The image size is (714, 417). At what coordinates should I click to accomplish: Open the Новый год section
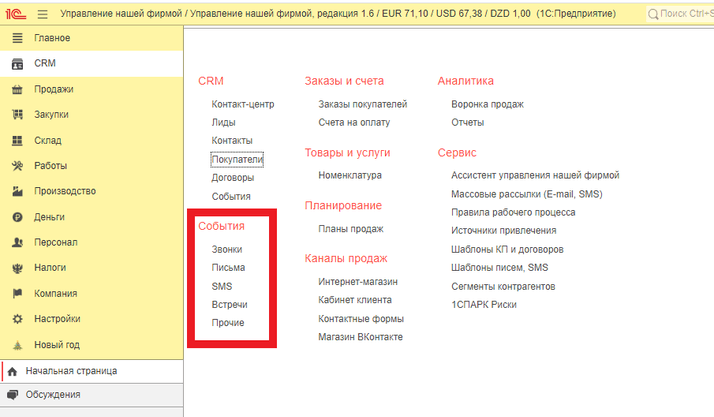click(x=57, y=345)
